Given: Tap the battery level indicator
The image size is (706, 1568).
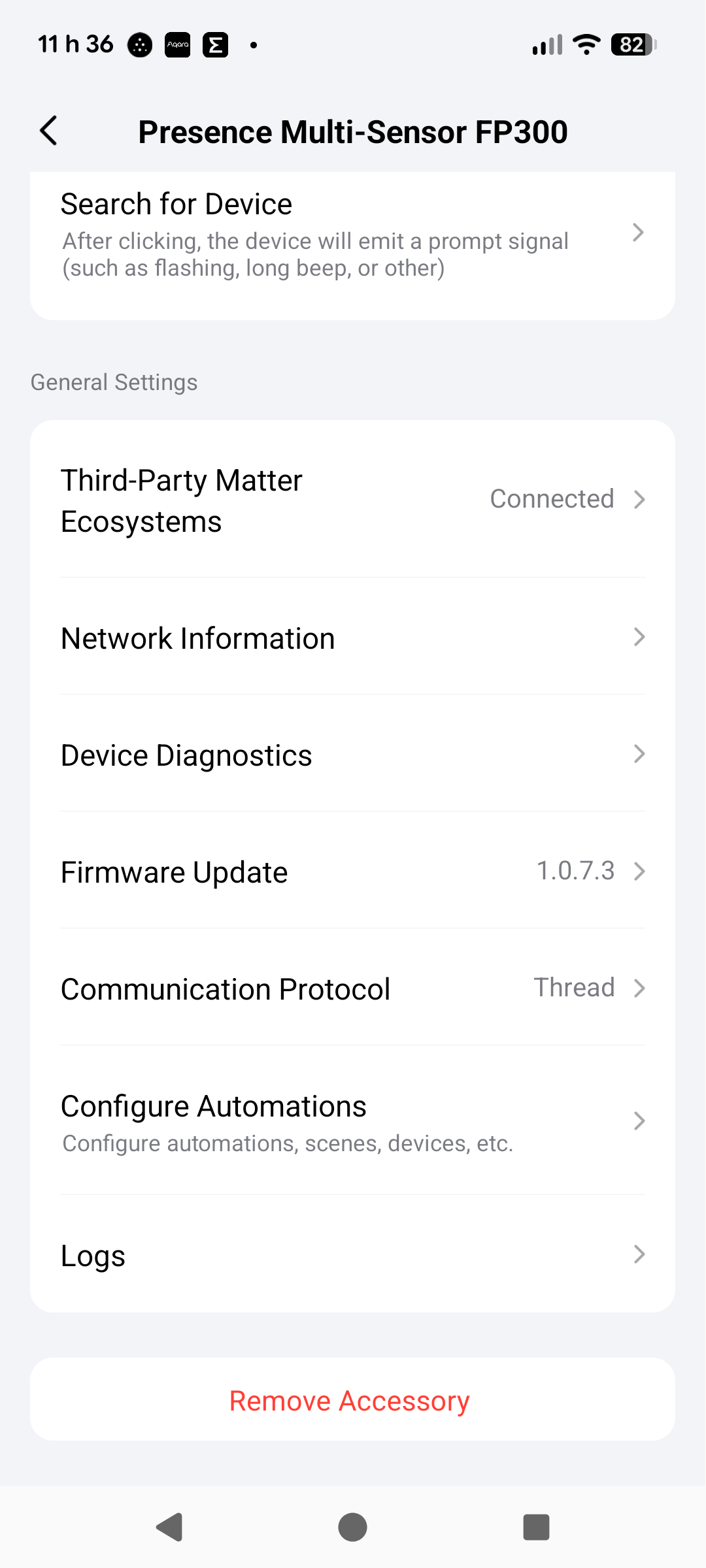Looking at the screenshot, I should (x=633, y=44).
